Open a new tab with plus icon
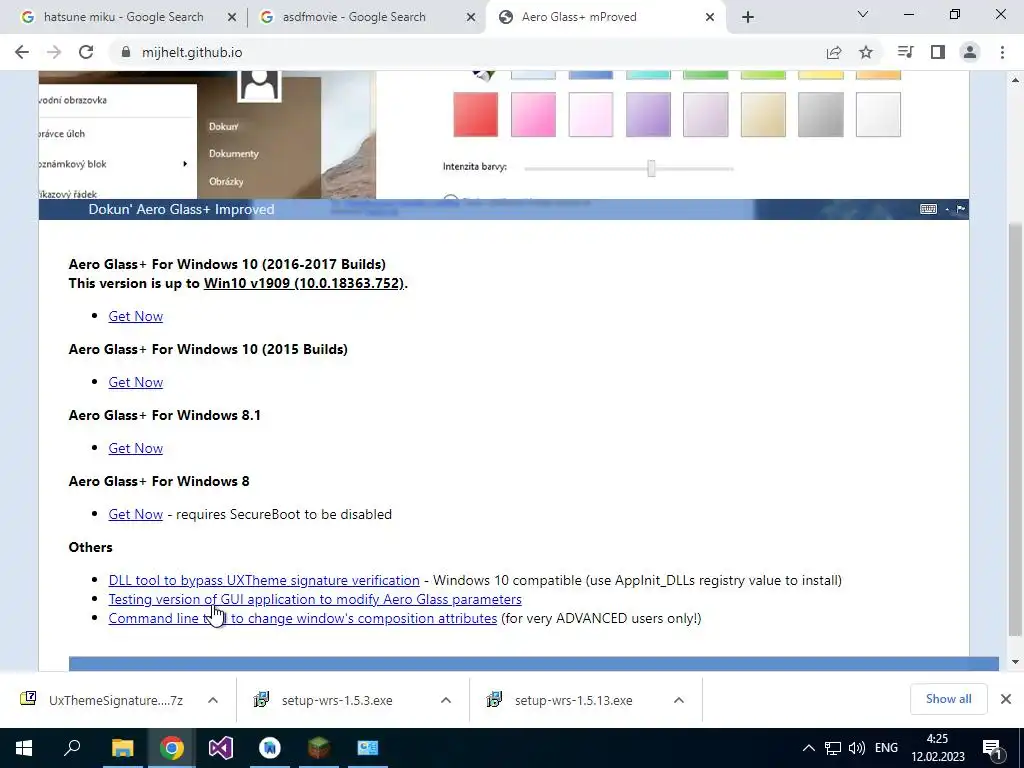Screen dimensions: 1024x768 pyautogui.click(x=748, y=17)
